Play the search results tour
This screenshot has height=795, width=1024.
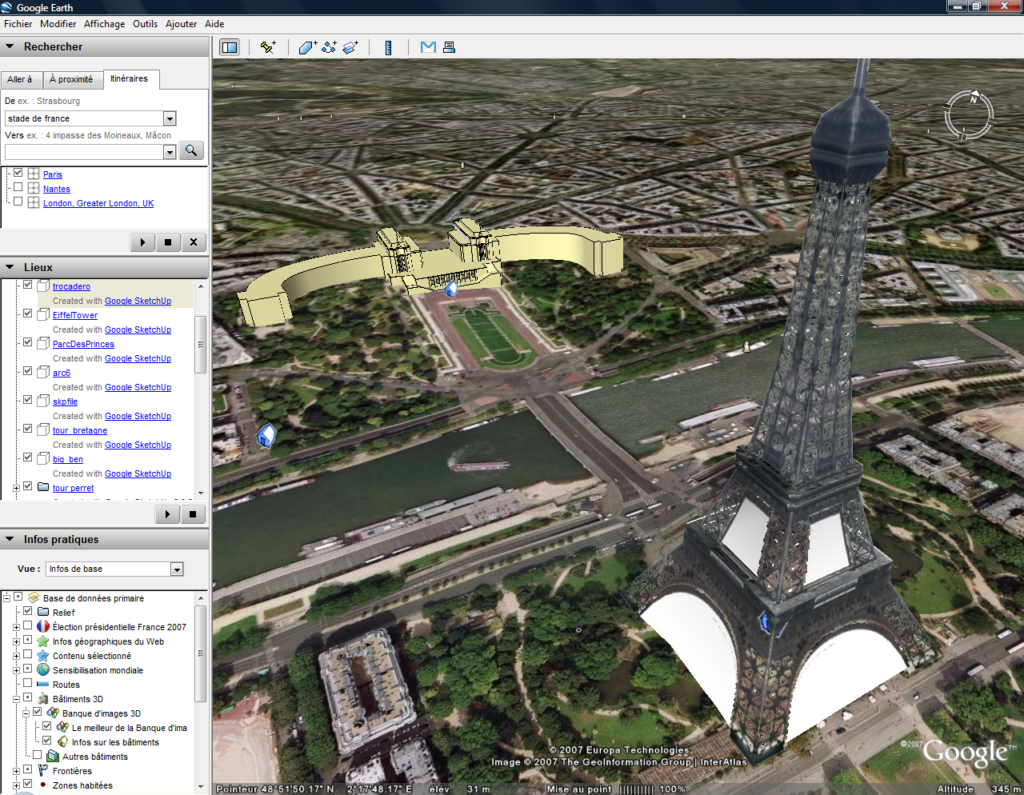pyautogui.click(x=142, y=242)
